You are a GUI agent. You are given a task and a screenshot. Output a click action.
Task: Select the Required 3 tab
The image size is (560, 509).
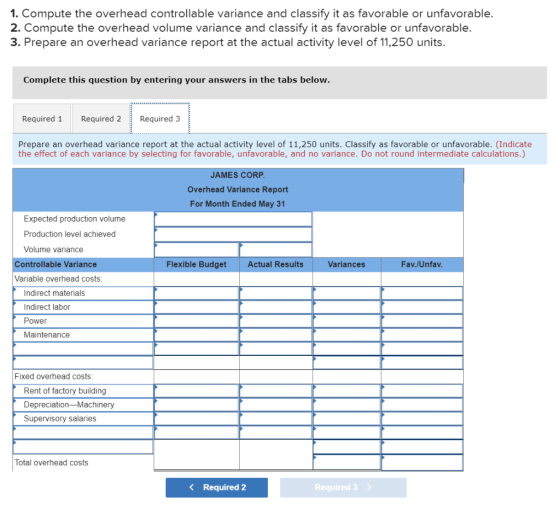coord(160,119)
